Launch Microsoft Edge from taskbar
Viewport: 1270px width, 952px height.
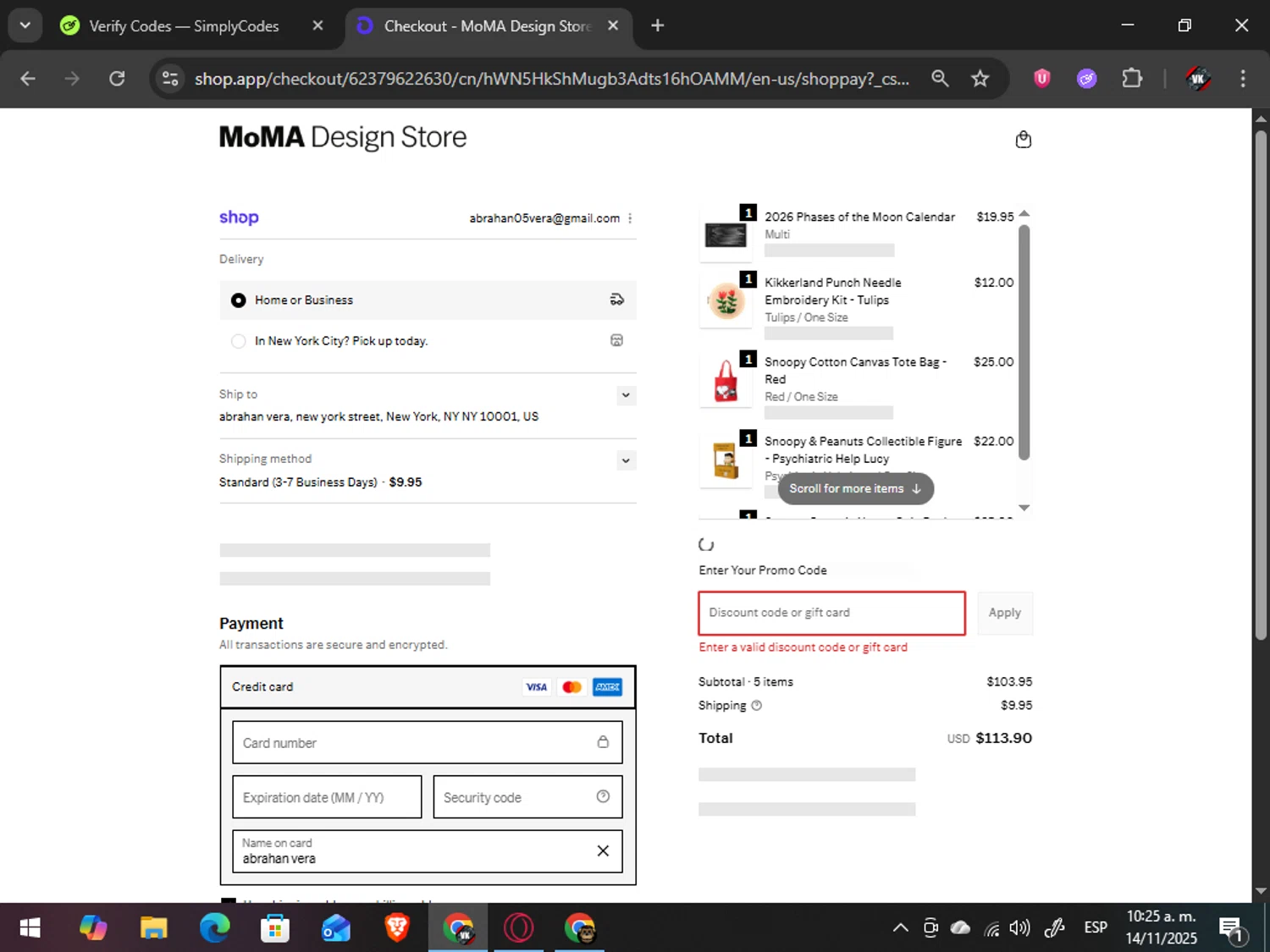click(x=214, y=928)
